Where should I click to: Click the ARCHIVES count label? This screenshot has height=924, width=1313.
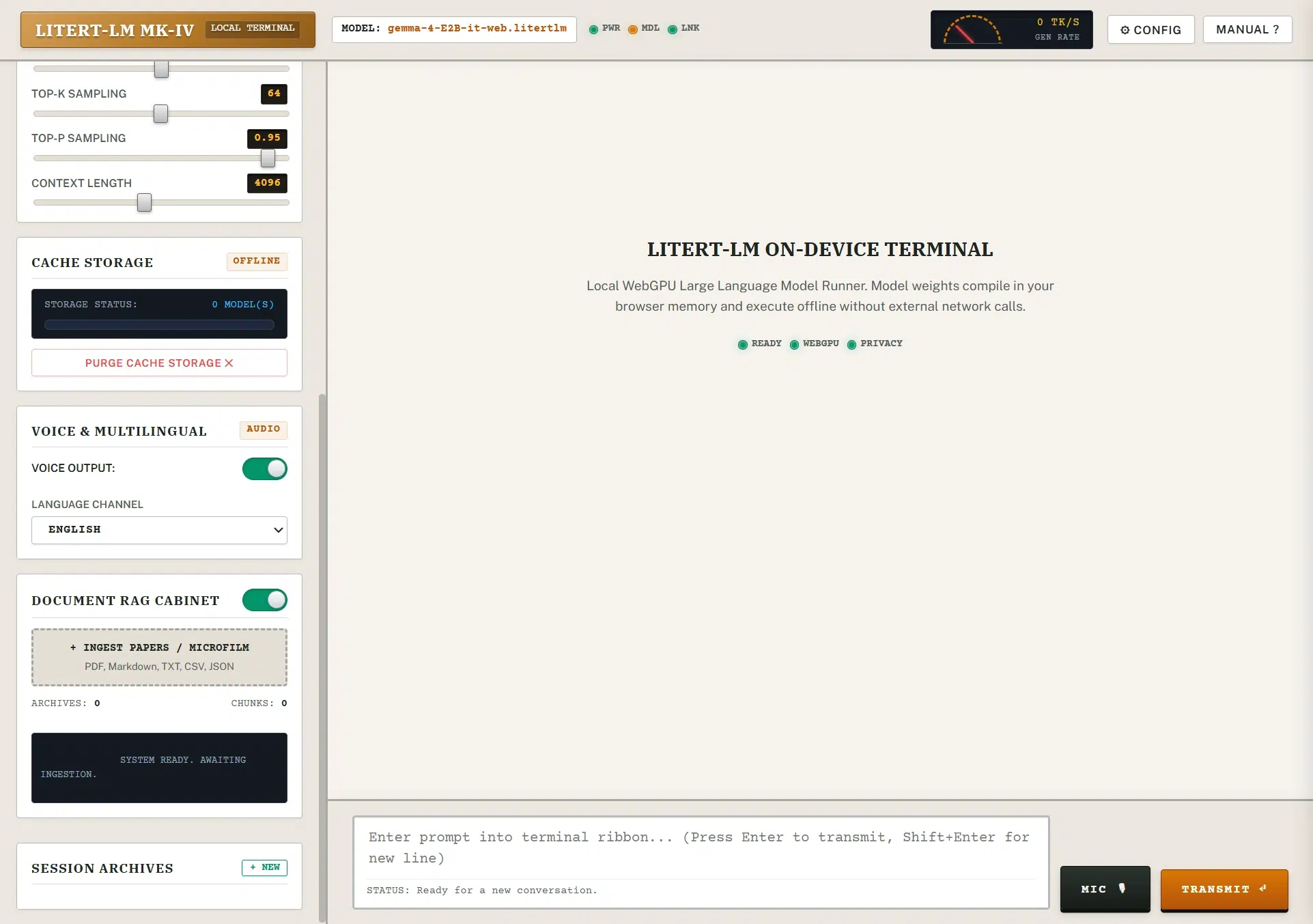point(66,703)
